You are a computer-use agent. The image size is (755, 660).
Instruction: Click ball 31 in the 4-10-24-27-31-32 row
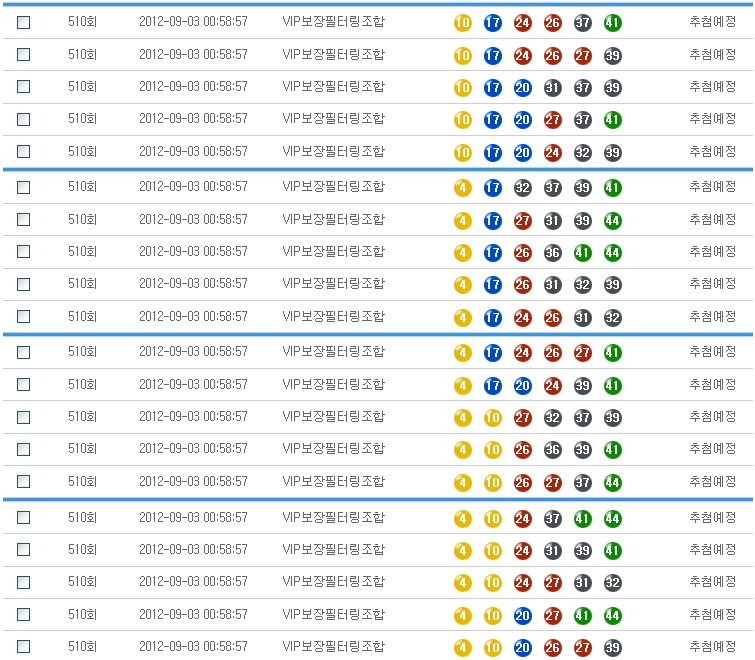[583, 583]
